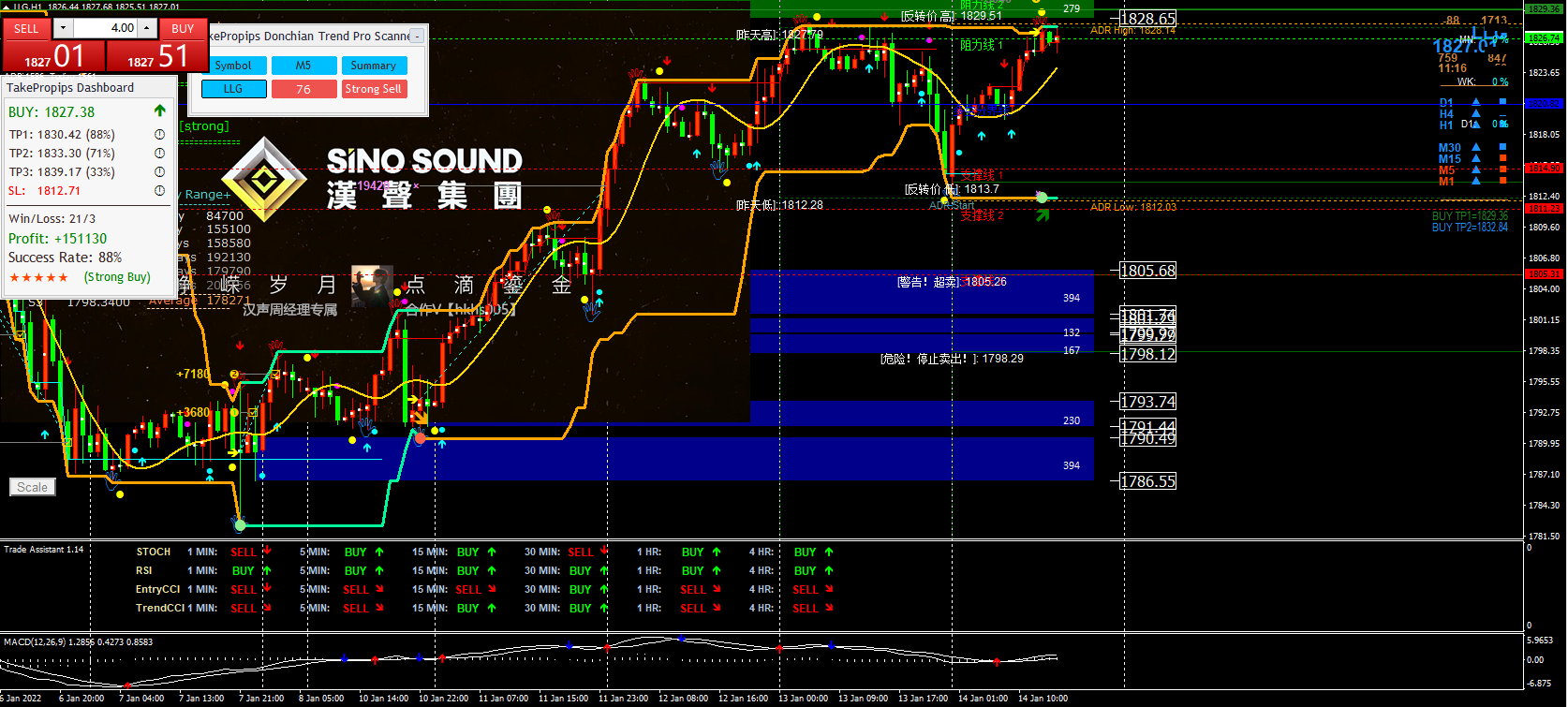
Task: Click the STOCH 30 MIN SELL arrow
Action: tap(604, 552)
